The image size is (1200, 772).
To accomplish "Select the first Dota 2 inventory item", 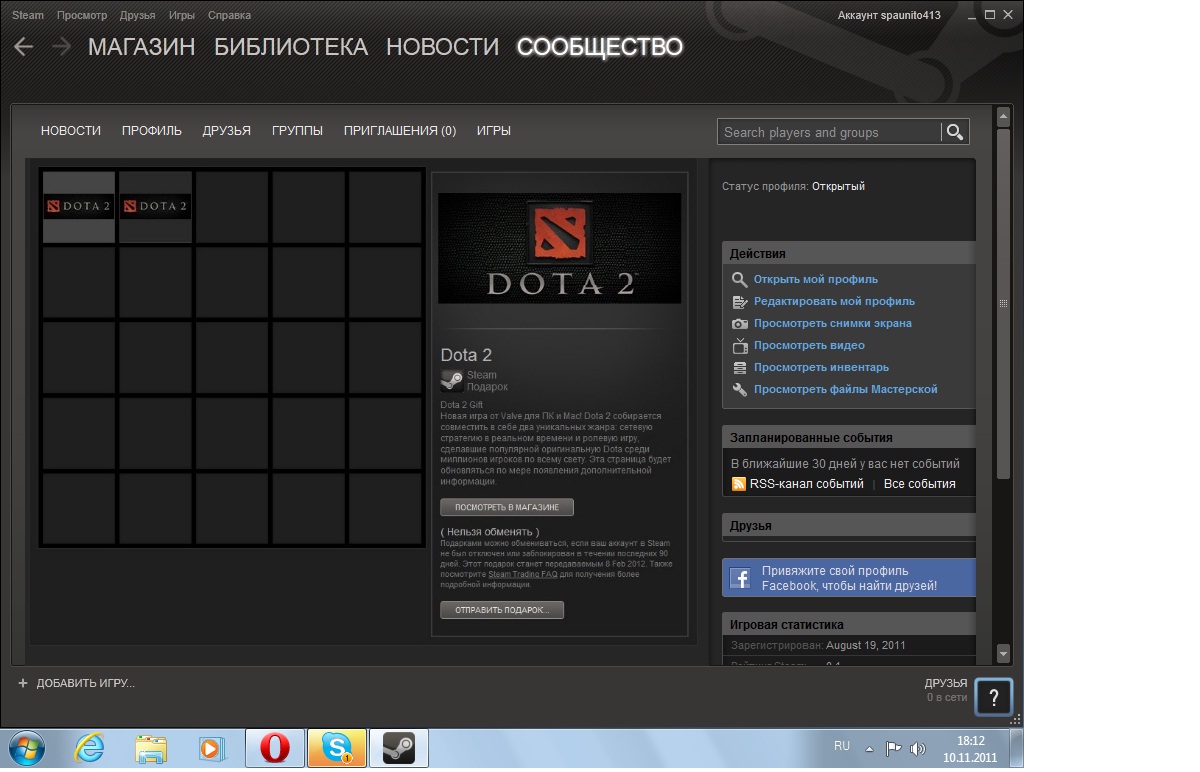I will click(79, 207).
